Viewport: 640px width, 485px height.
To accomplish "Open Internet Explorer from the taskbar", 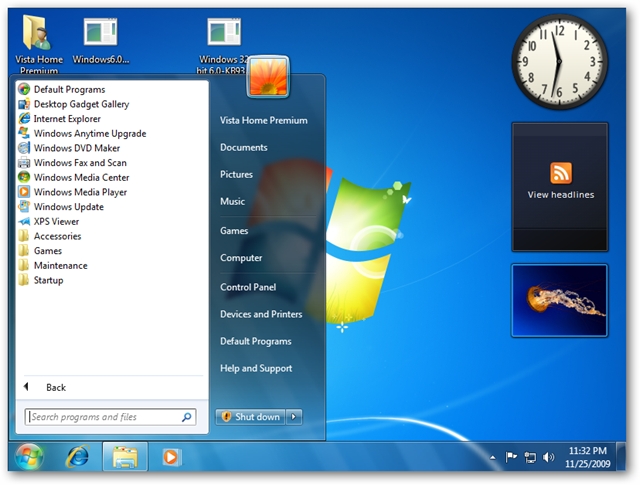I will click(78, 456).
